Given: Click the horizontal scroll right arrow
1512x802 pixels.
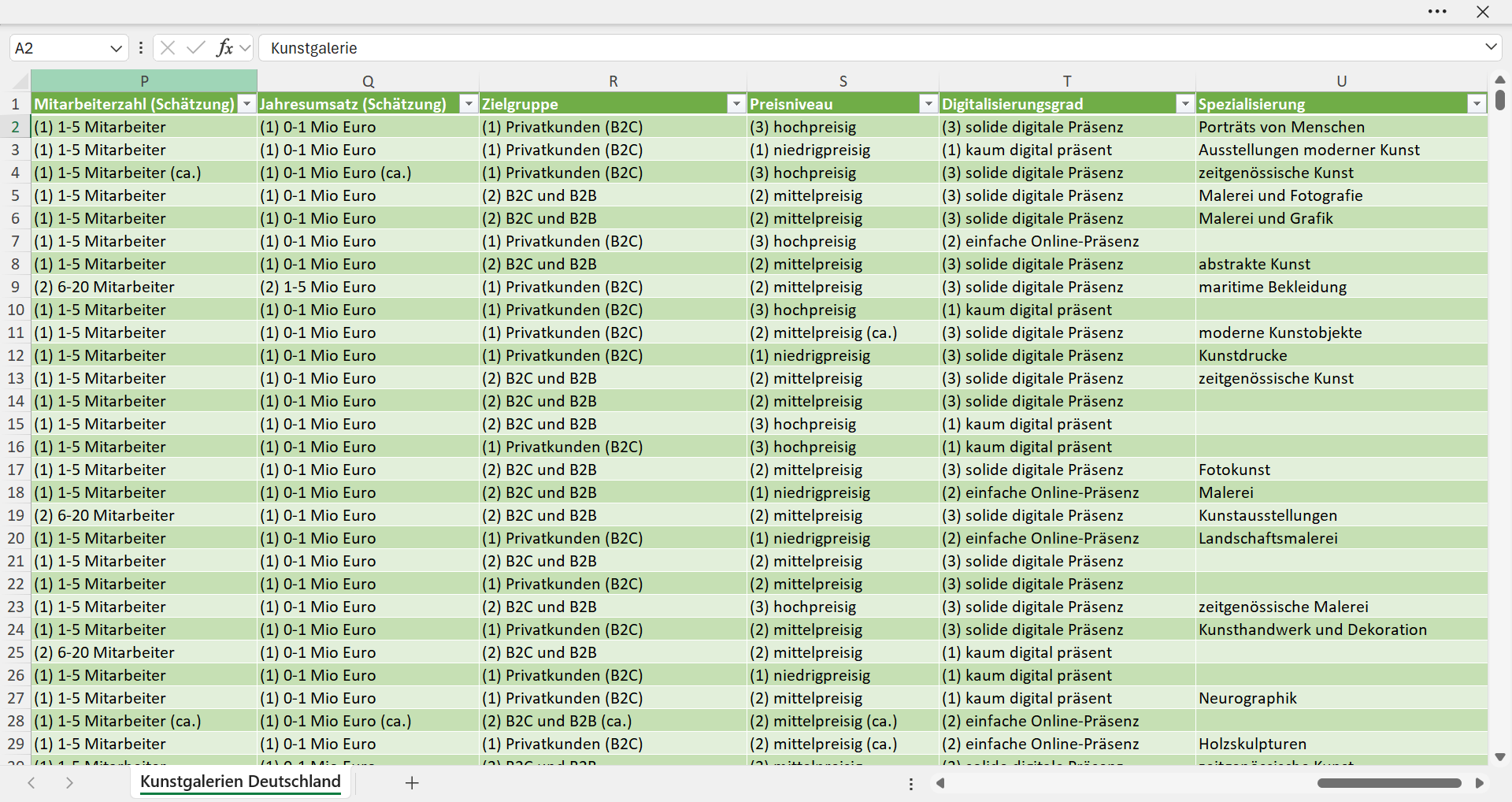Looking at the screenshot, I should pyautogui.click(x=1480, y=783).
